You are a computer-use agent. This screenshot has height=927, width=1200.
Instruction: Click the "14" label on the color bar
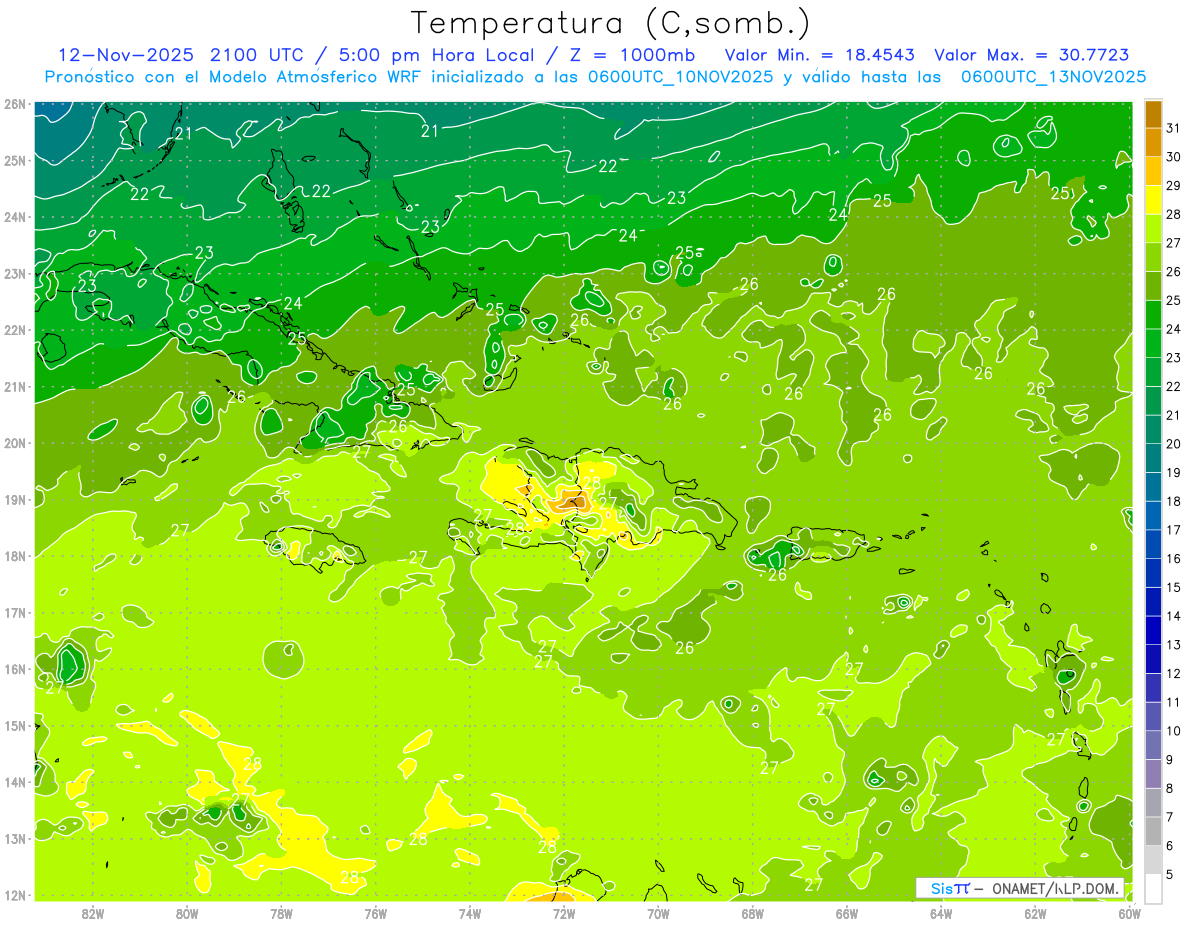(x=1174, y=616)
